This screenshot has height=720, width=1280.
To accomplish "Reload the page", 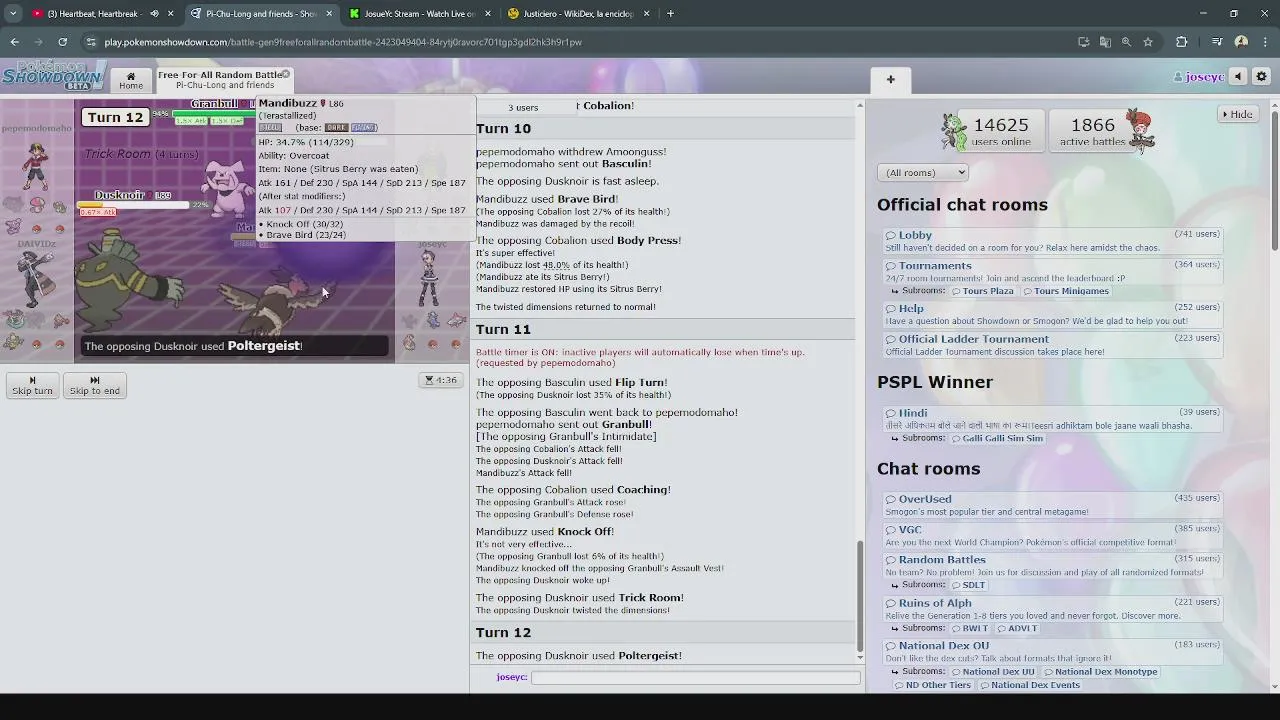I will point(62,42).
